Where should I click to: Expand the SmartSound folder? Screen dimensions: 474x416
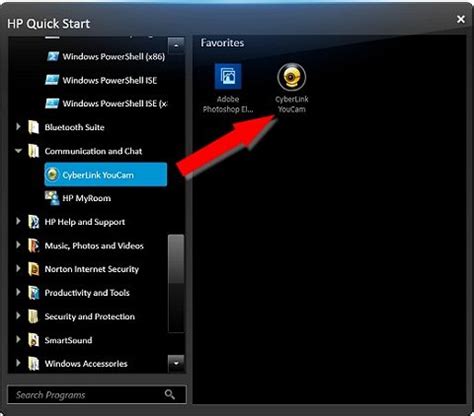18,339
